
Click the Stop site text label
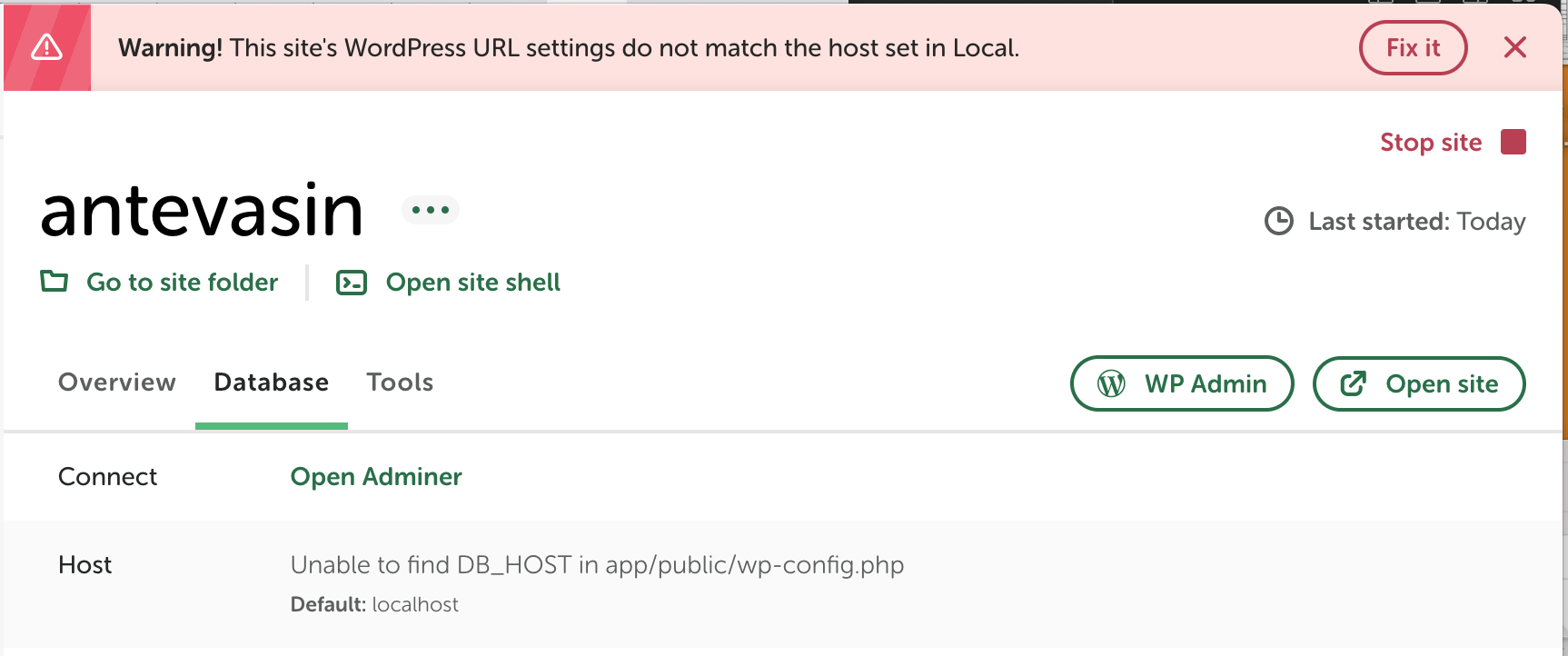(x=1430, y=143)
